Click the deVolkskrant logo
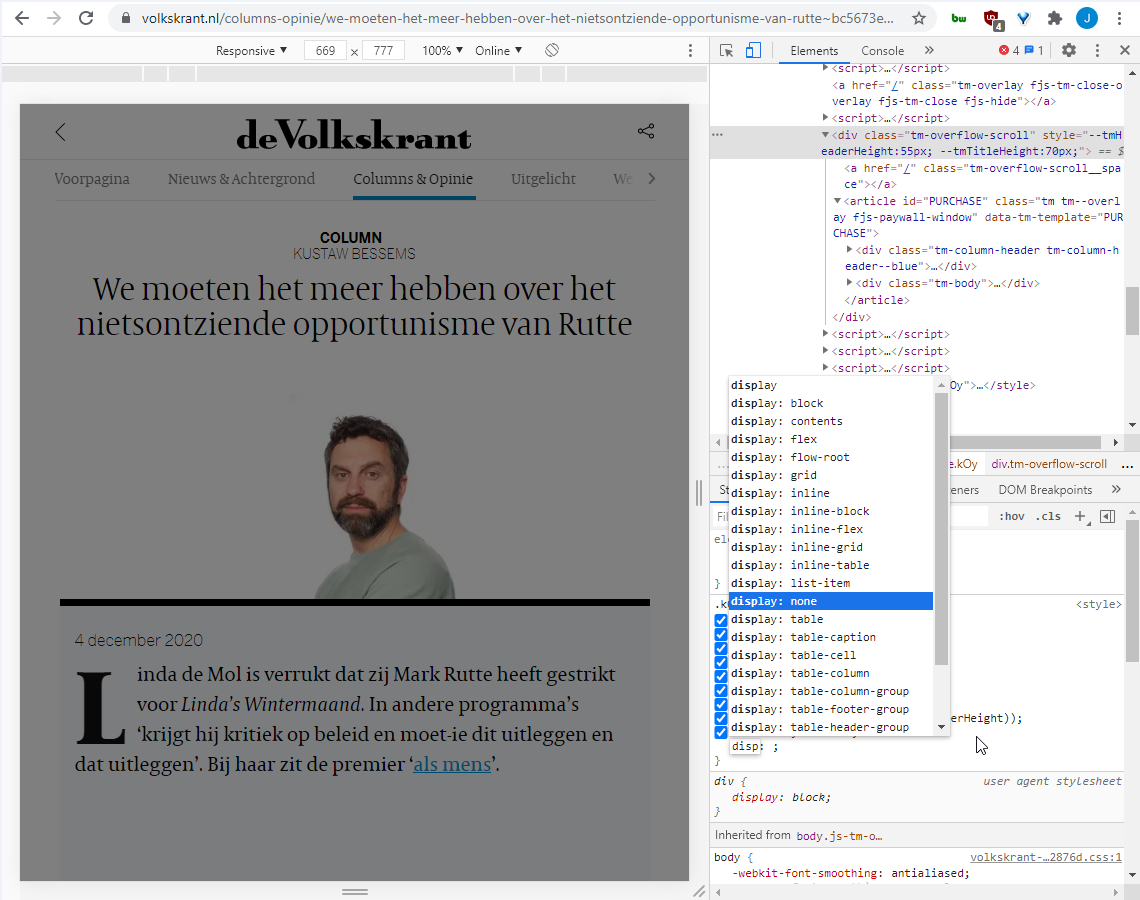The height and width of the screenshot is (900, 1140). coord(354,134)
